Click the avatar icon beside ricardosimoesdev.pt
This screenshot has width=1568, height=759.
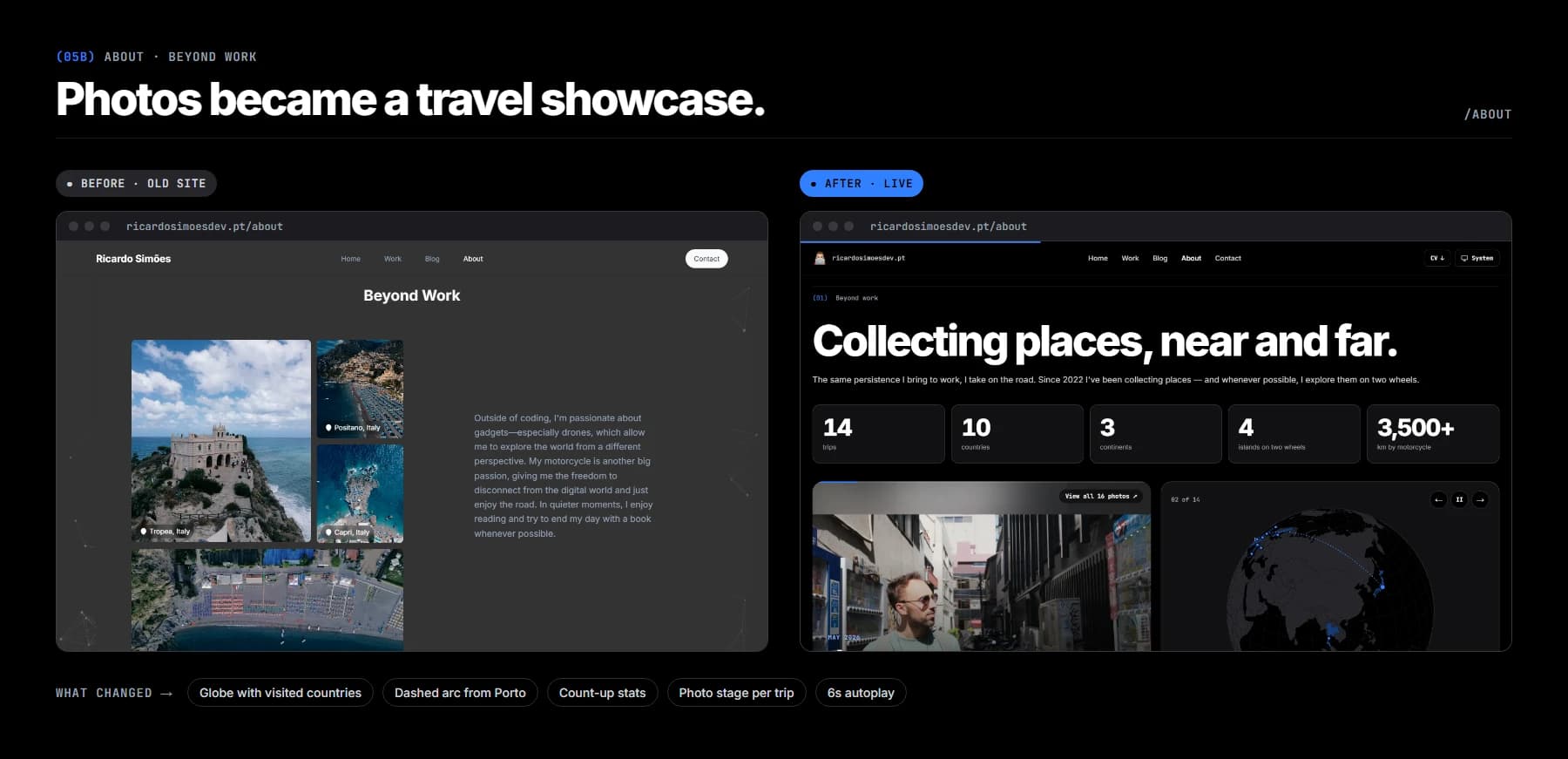[819, 258]
